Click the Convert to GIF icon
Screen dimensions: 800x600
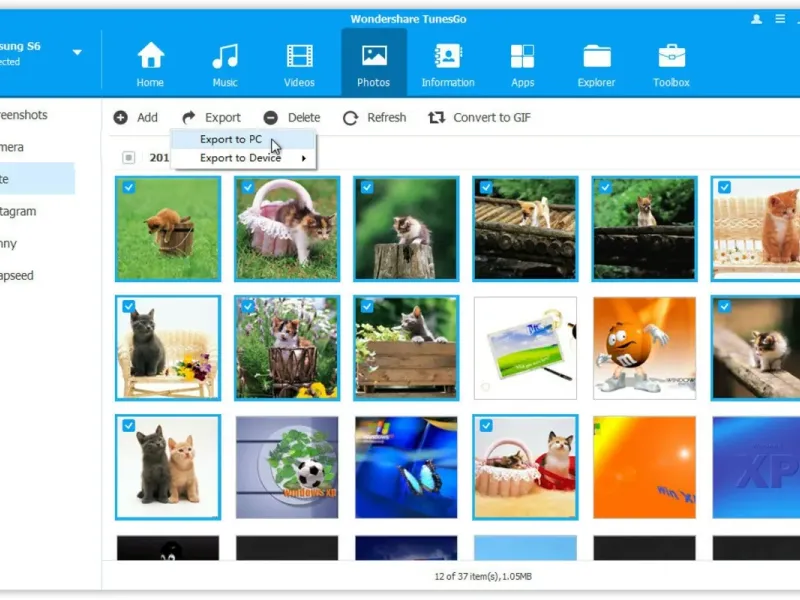436,118
